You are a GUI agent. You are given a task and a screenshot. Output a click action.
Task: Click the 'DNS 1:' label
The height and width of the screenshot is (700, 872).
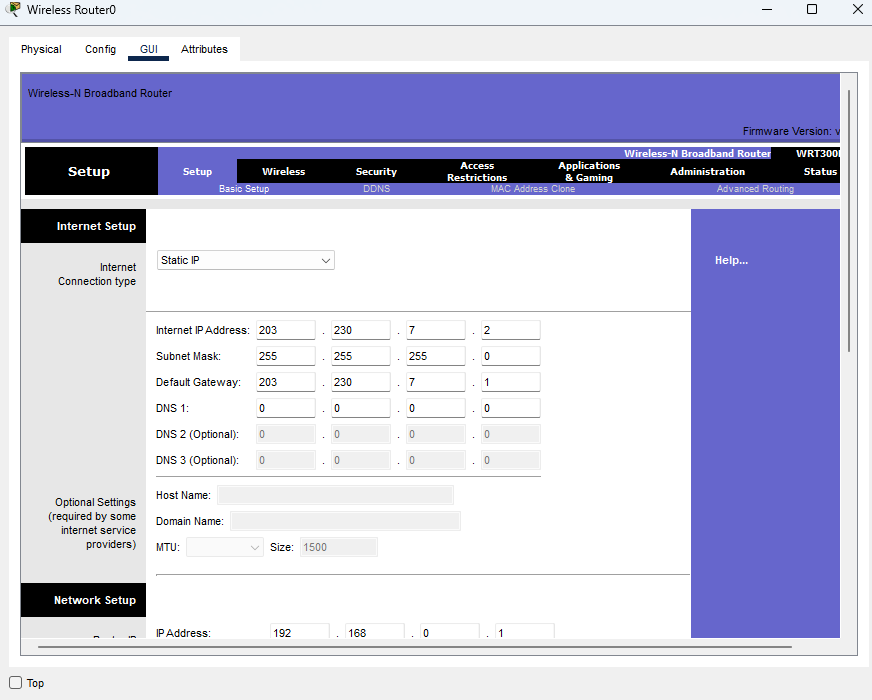pyautogui.click(x=172, y=408)
